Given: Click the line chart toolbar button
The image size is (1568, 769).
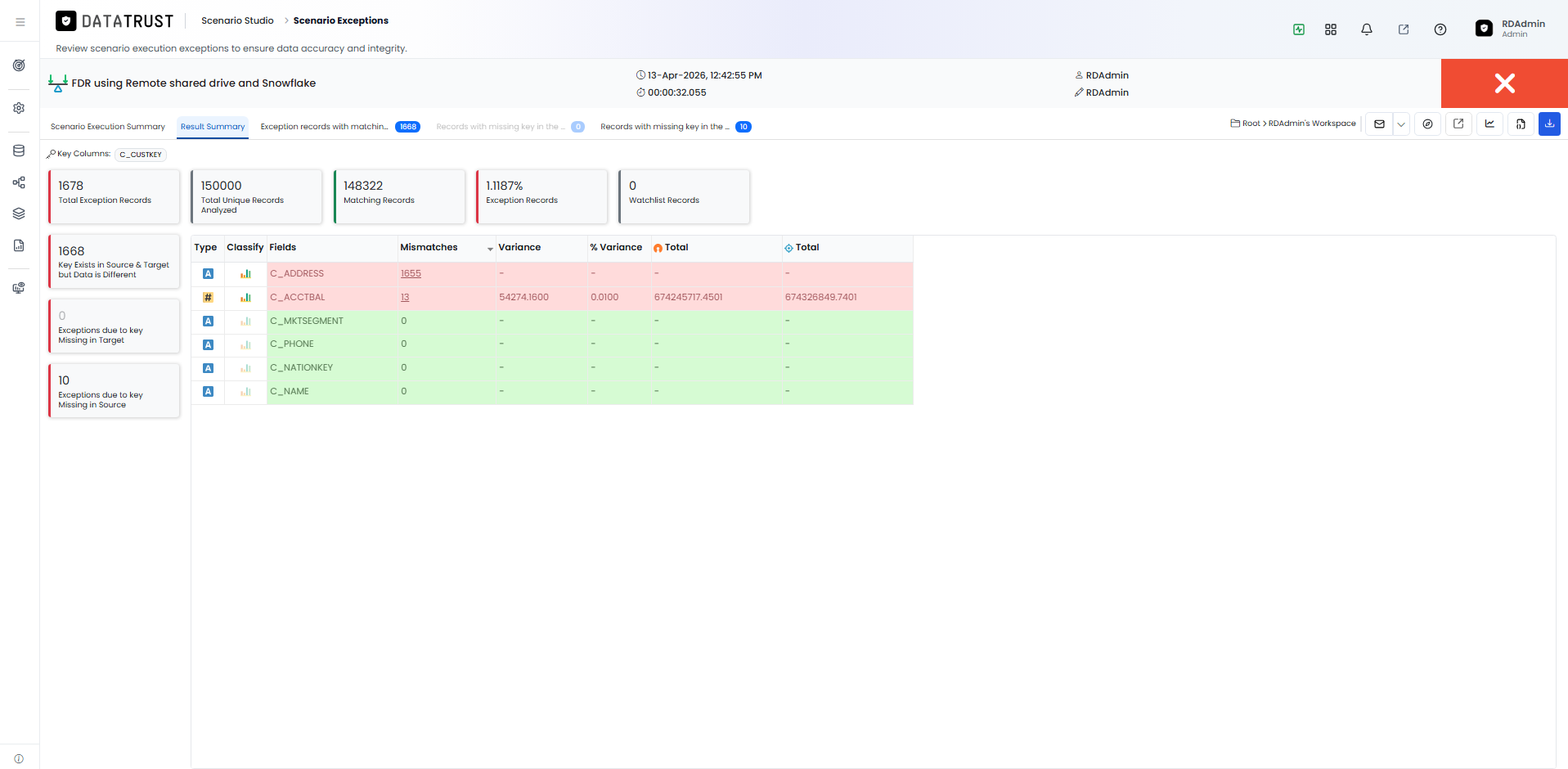Looking at the screenshot, I should point(1489,124).
